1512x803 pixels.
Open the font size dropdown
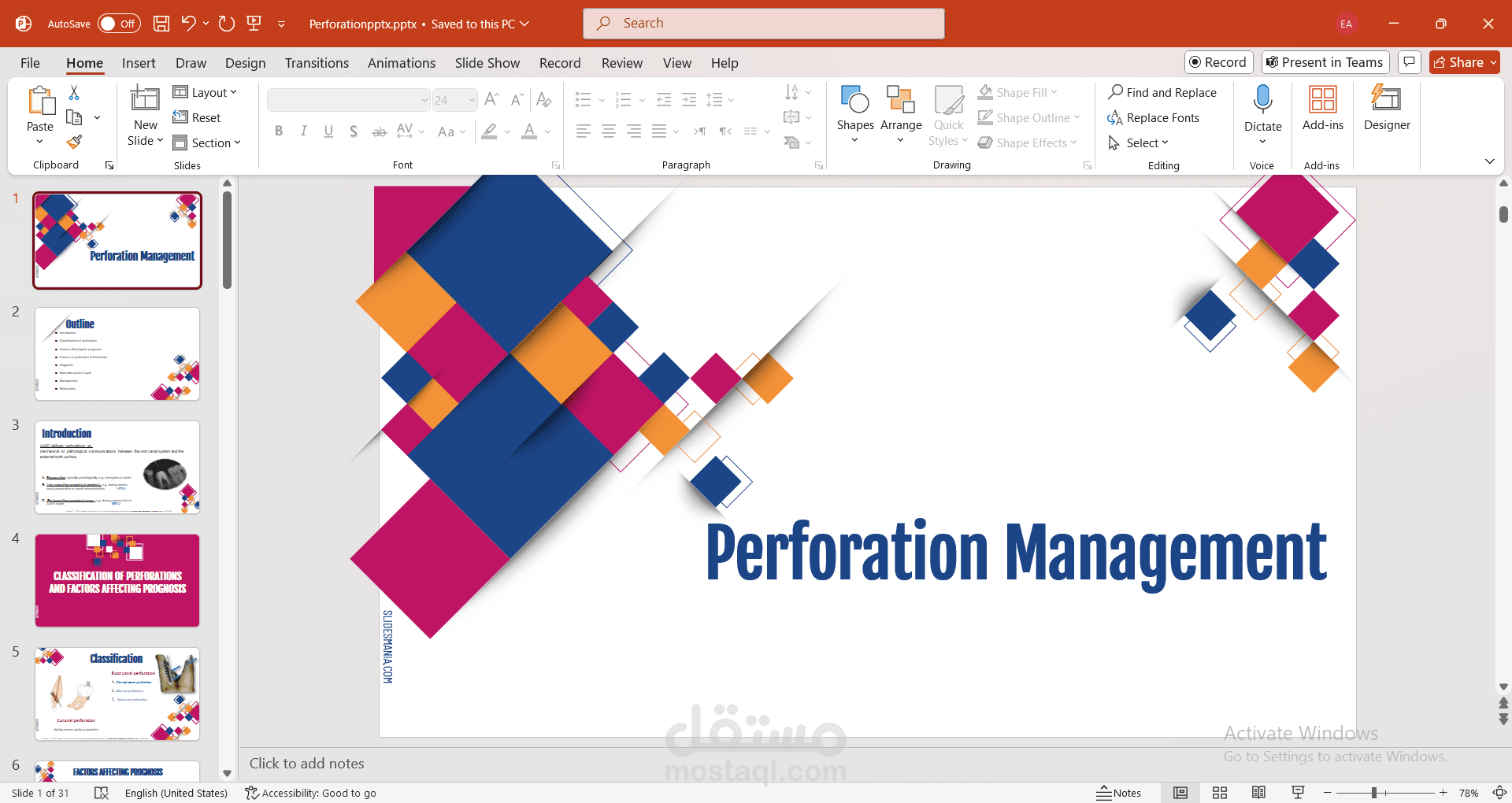tap(472, 100)
